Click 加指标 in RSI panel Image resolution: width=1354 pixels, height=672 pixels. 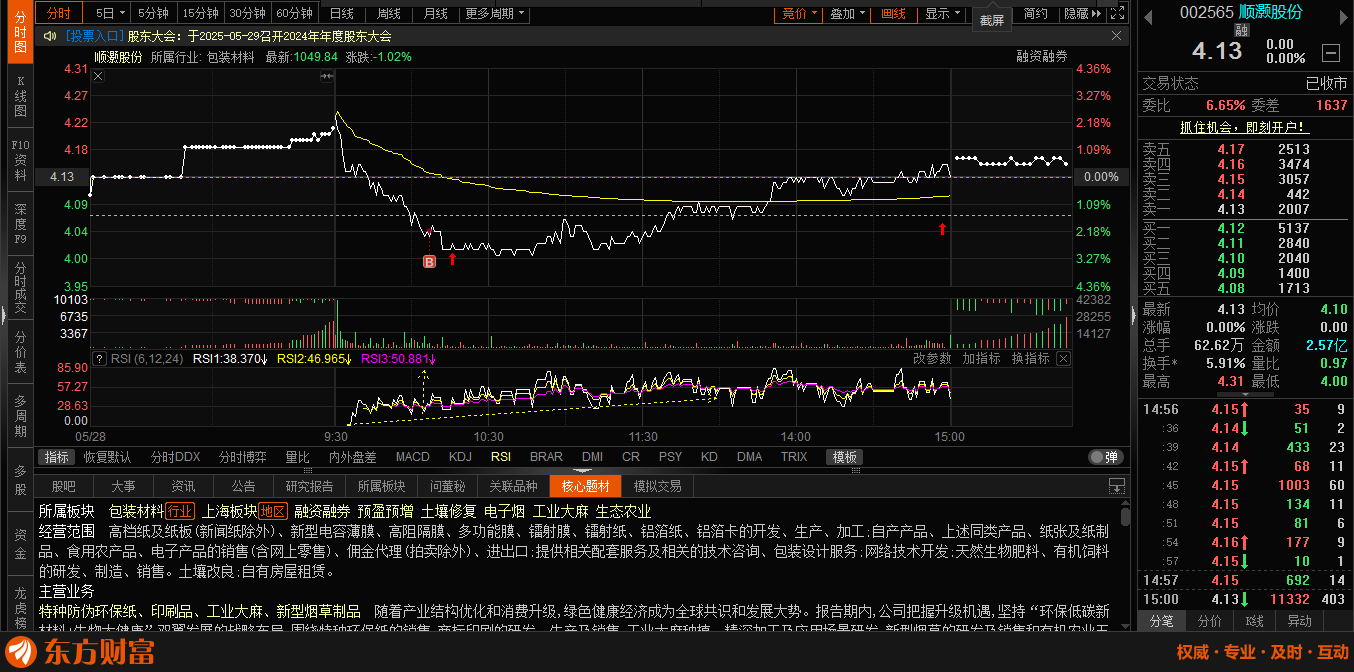[981, 358]
